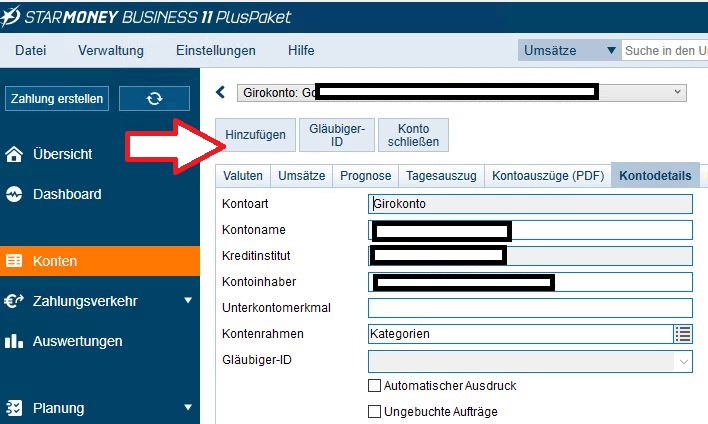Click the refresh sync icon button
Screen dimensions: 708x424
pos(154,98)
